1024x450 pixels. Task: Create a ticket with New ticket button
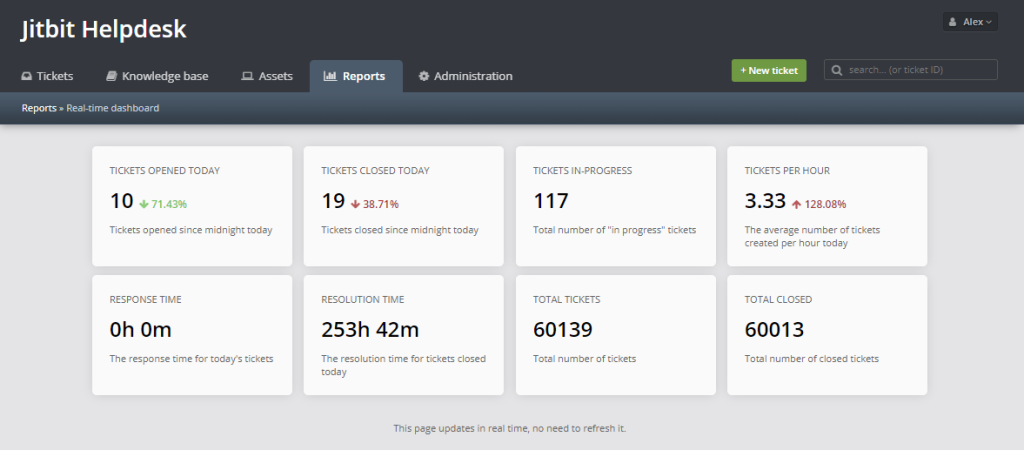click(x=769, y=71)
